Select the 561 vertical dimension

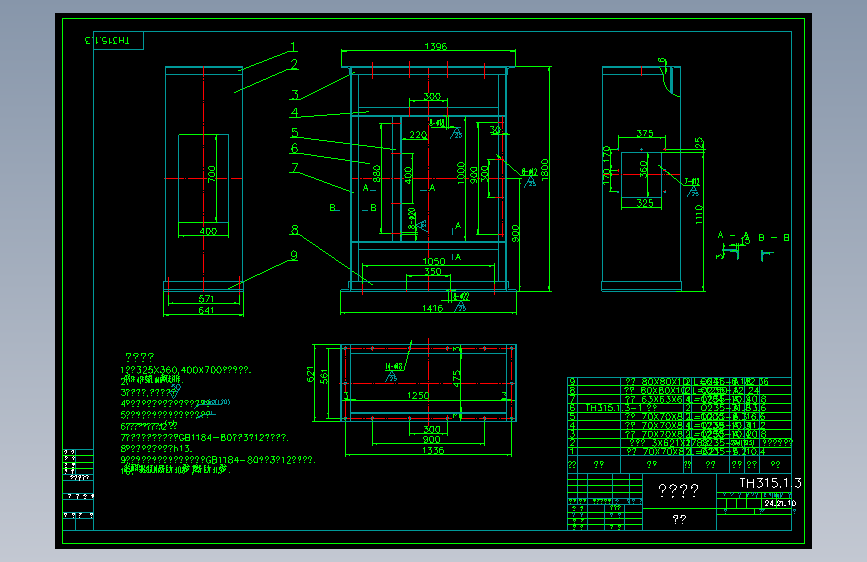click(x=324, y=376)
